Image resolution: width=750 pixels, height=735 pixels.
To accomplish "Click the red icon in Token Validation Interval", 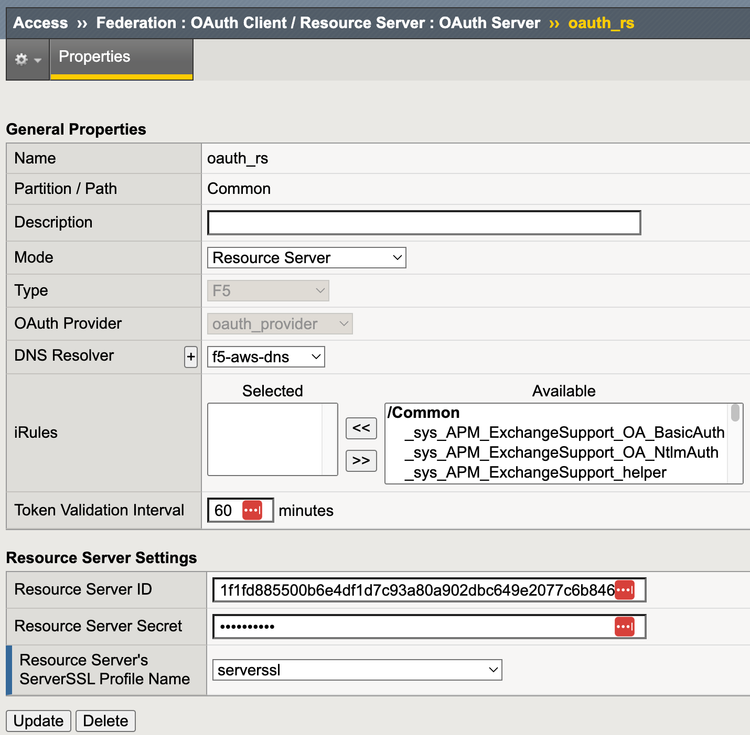I will pyautogui.click(x=252, y=510).
